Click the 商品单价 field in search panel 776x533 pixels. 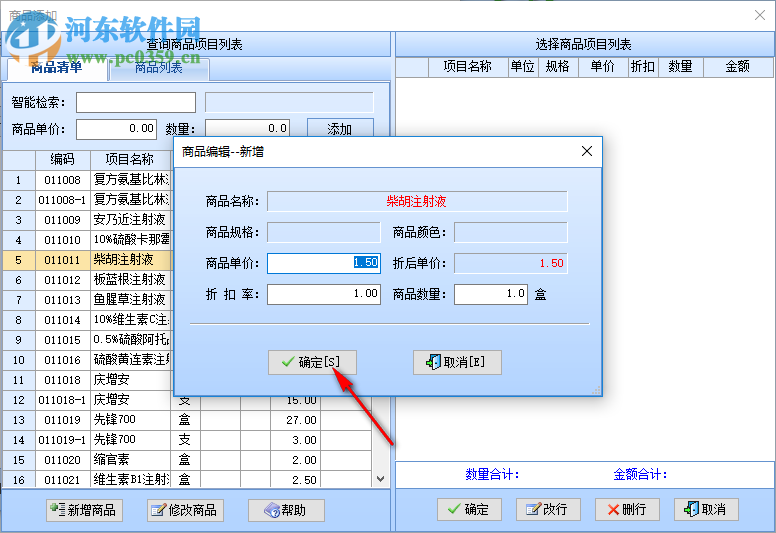tap(116, 129)
